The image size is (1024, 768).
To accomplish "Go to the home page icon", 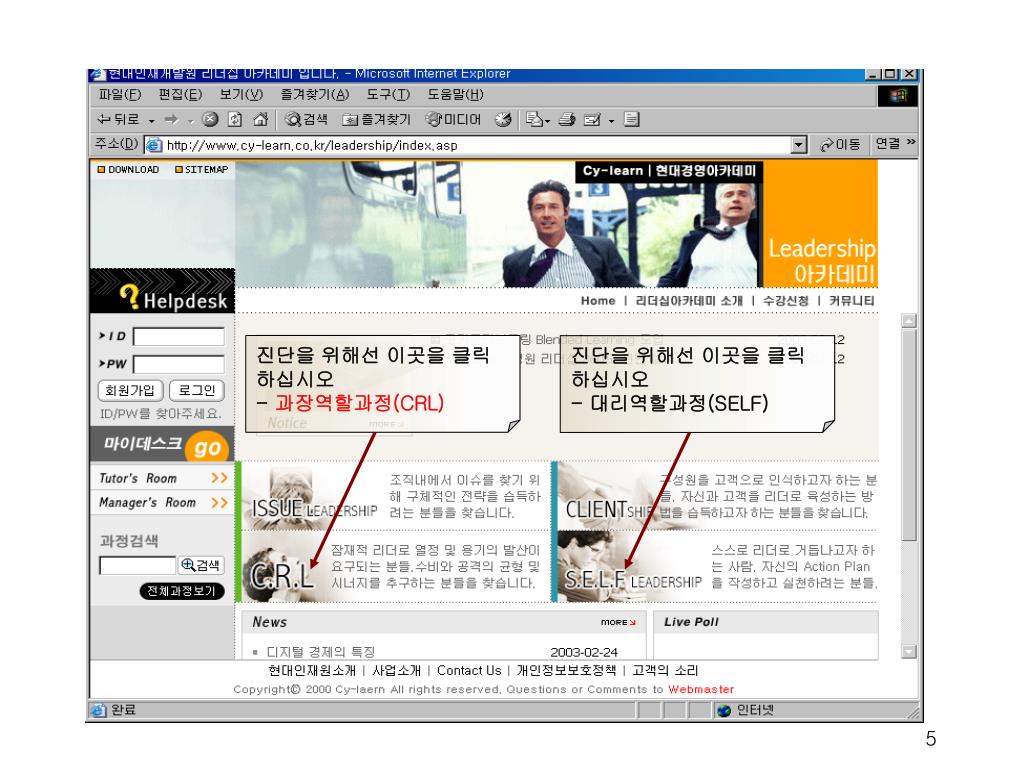I will (x=261, y=119).
